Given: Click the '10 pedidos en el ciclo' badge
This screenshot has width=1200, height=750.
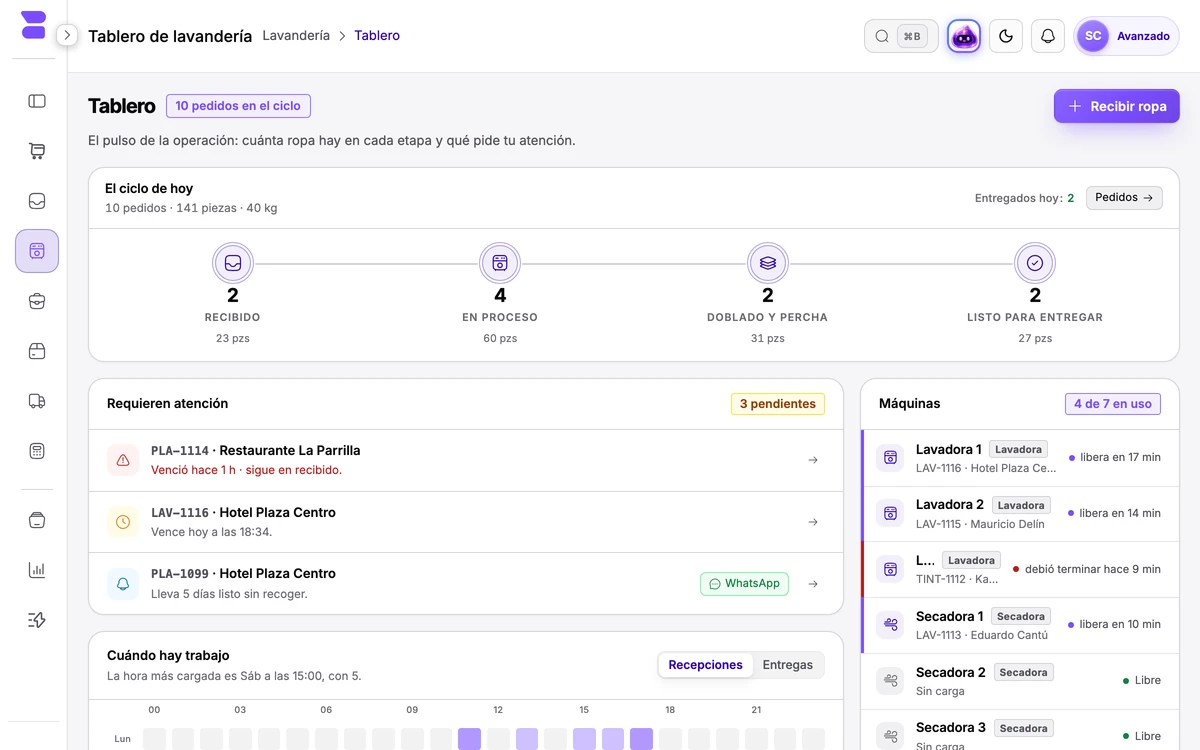Looking at the screenshot, I should 238,106.
